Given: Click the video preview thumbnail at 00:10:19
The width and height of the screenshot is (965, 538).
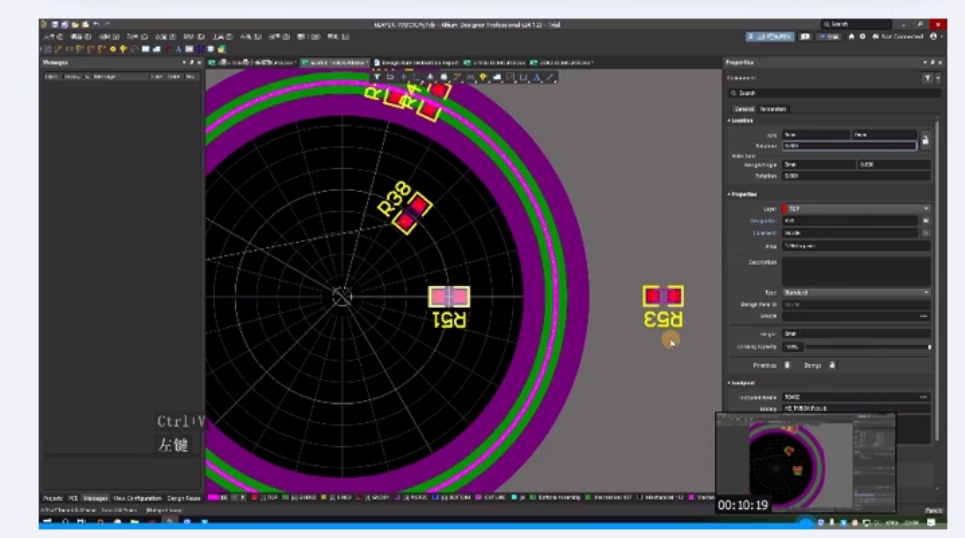Looking at the screenshot, I should click(x=806, y=462).
